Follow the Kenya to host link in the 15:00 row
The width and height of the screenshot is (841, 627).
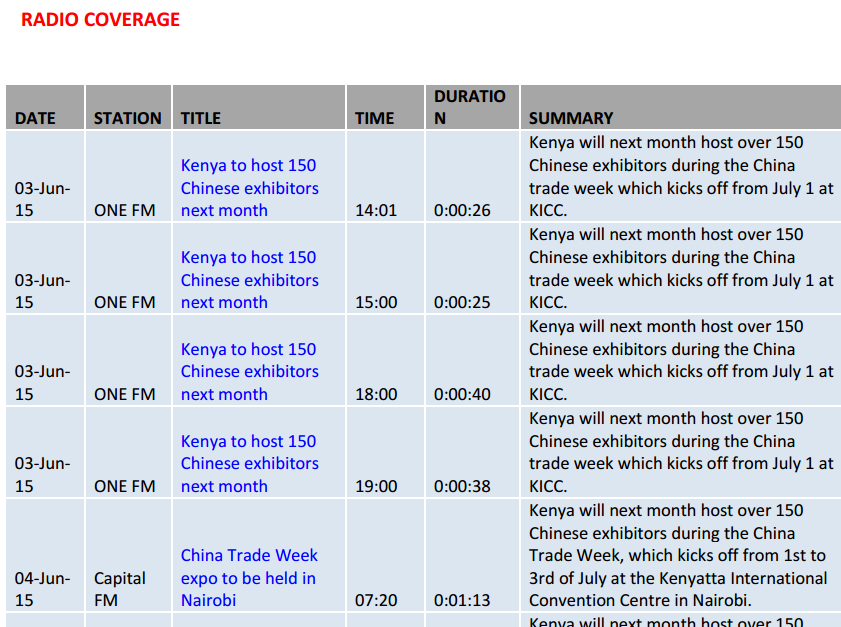click(x=249, y=280)
